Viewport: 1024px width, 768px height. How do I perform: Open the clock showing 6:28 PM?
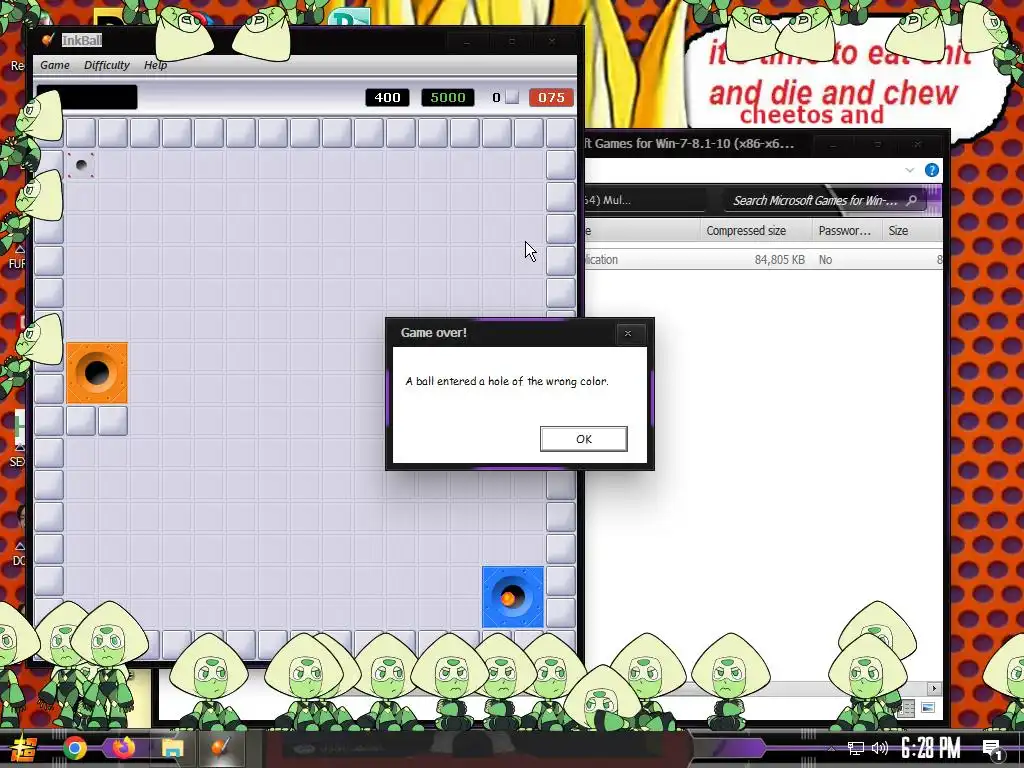click(x=931, y=748)
